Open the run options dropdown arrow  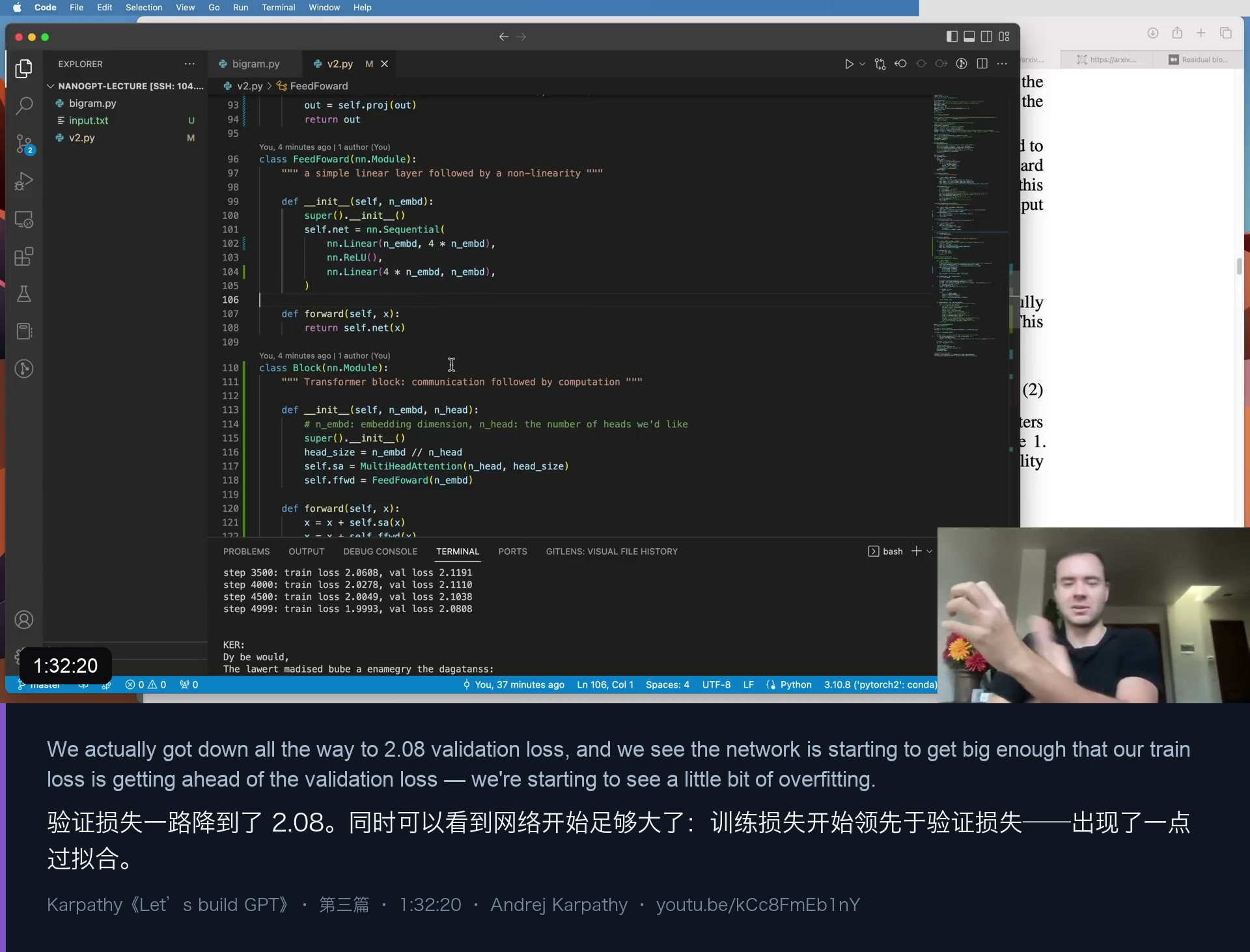click(x=862, y=64)
